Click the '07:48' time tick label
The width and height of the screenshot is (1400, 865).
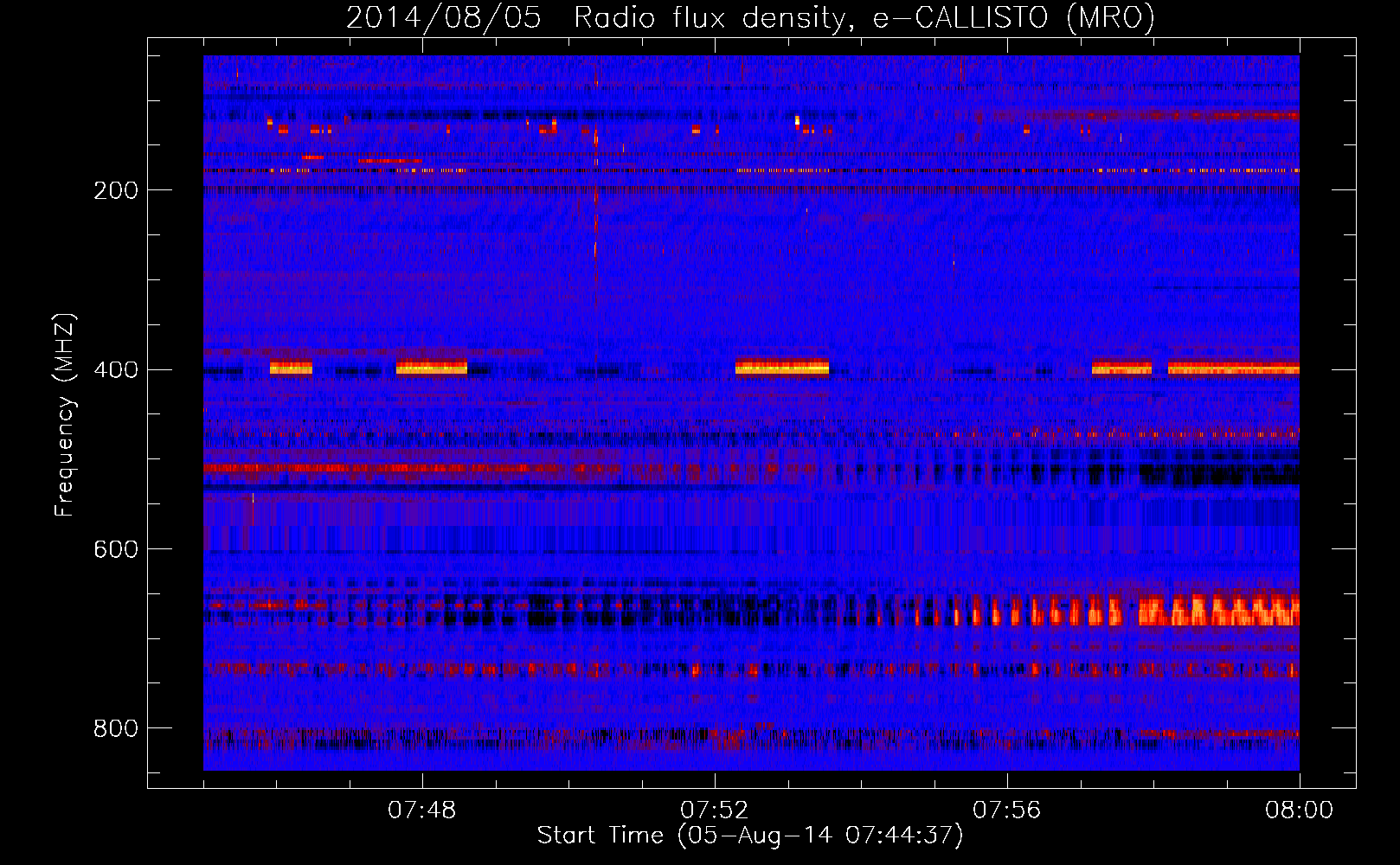[x=422, y=811]
